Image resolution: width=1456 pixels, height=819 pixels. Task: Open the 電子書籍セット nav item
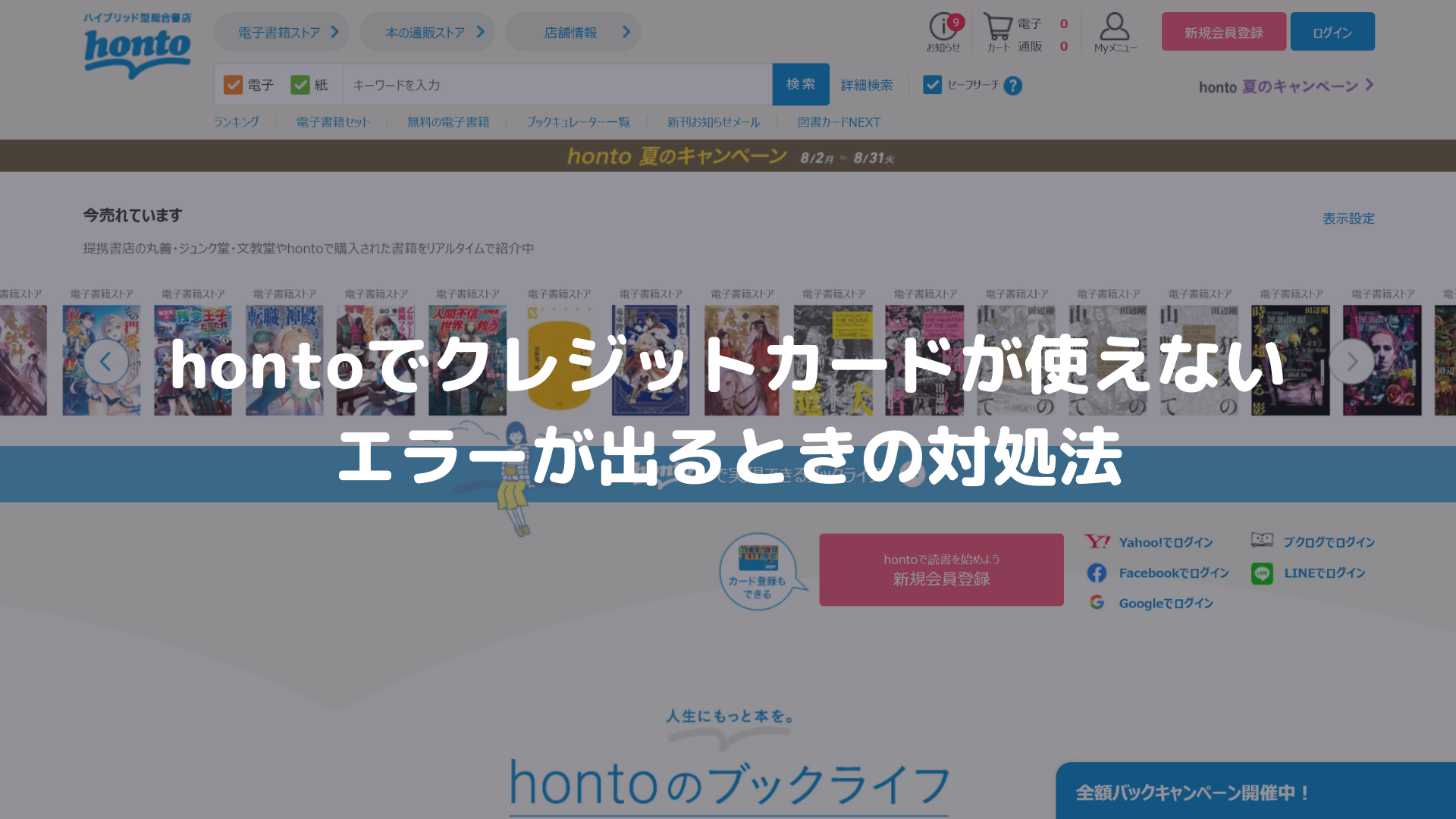pos(333,122)
